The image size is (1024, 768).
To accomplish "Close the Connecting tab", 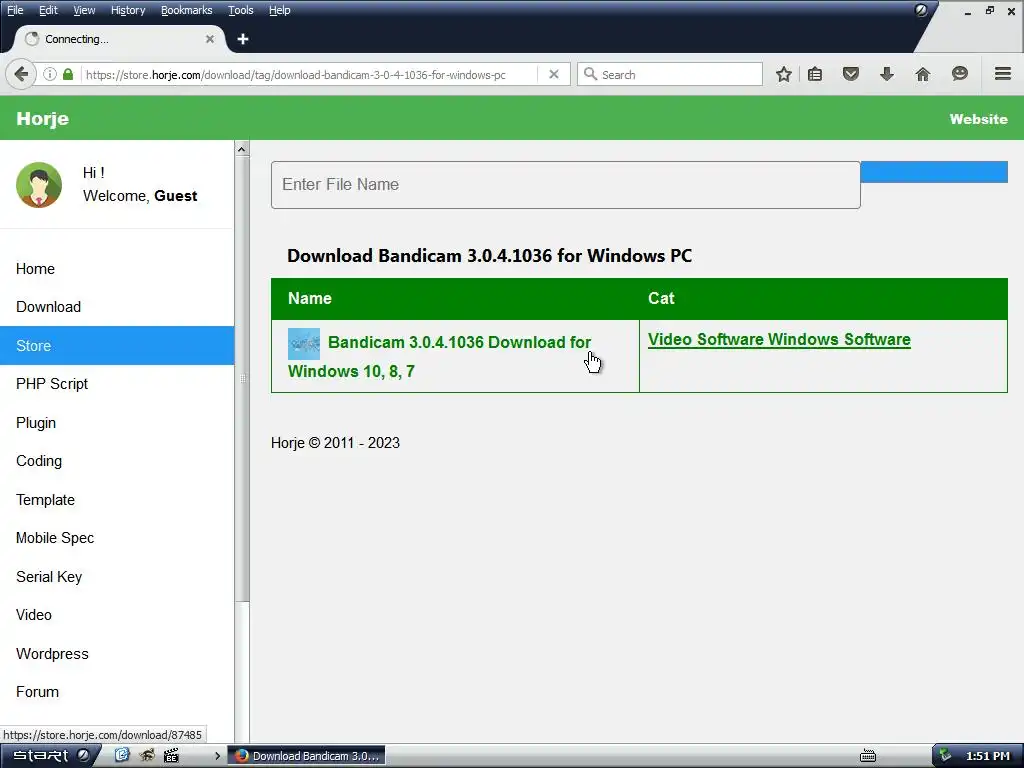I will click(210, 39).
